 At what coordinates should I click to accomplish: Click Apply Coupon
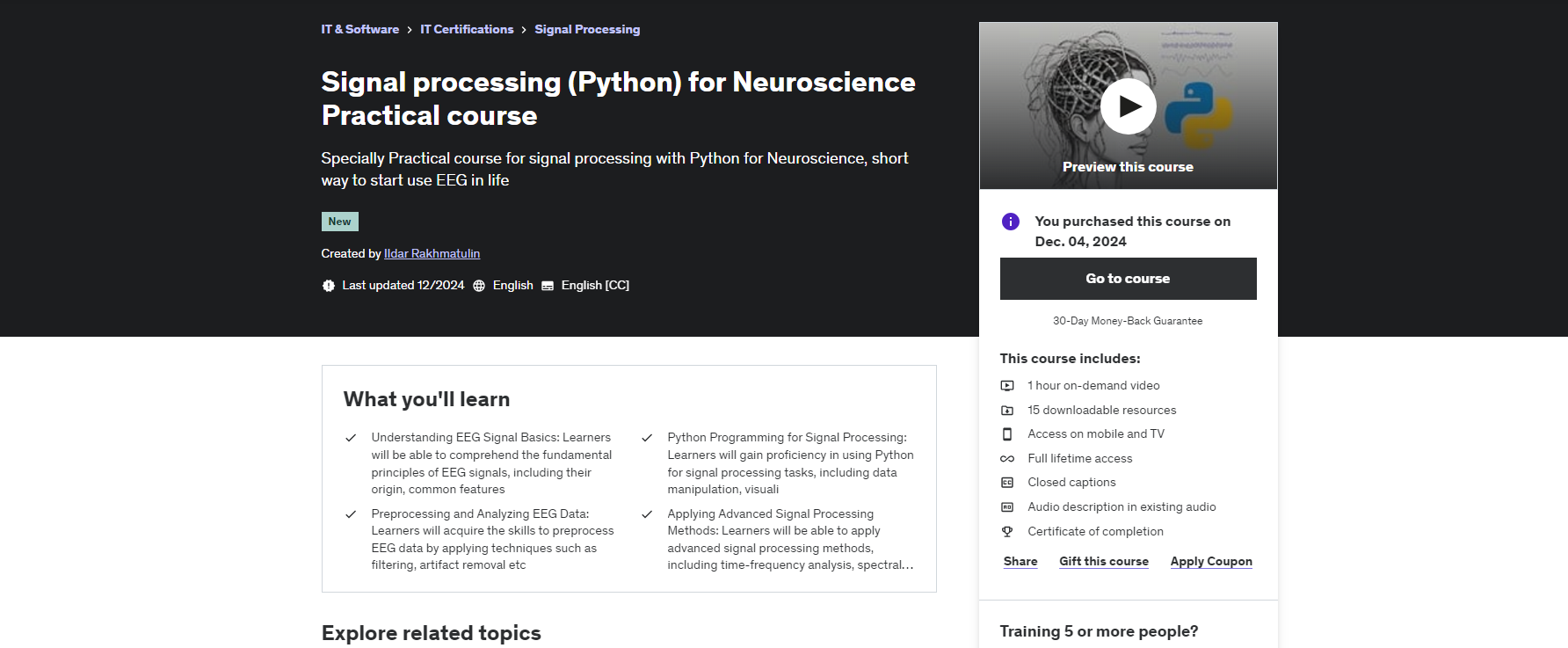[x=1211, y=561]
